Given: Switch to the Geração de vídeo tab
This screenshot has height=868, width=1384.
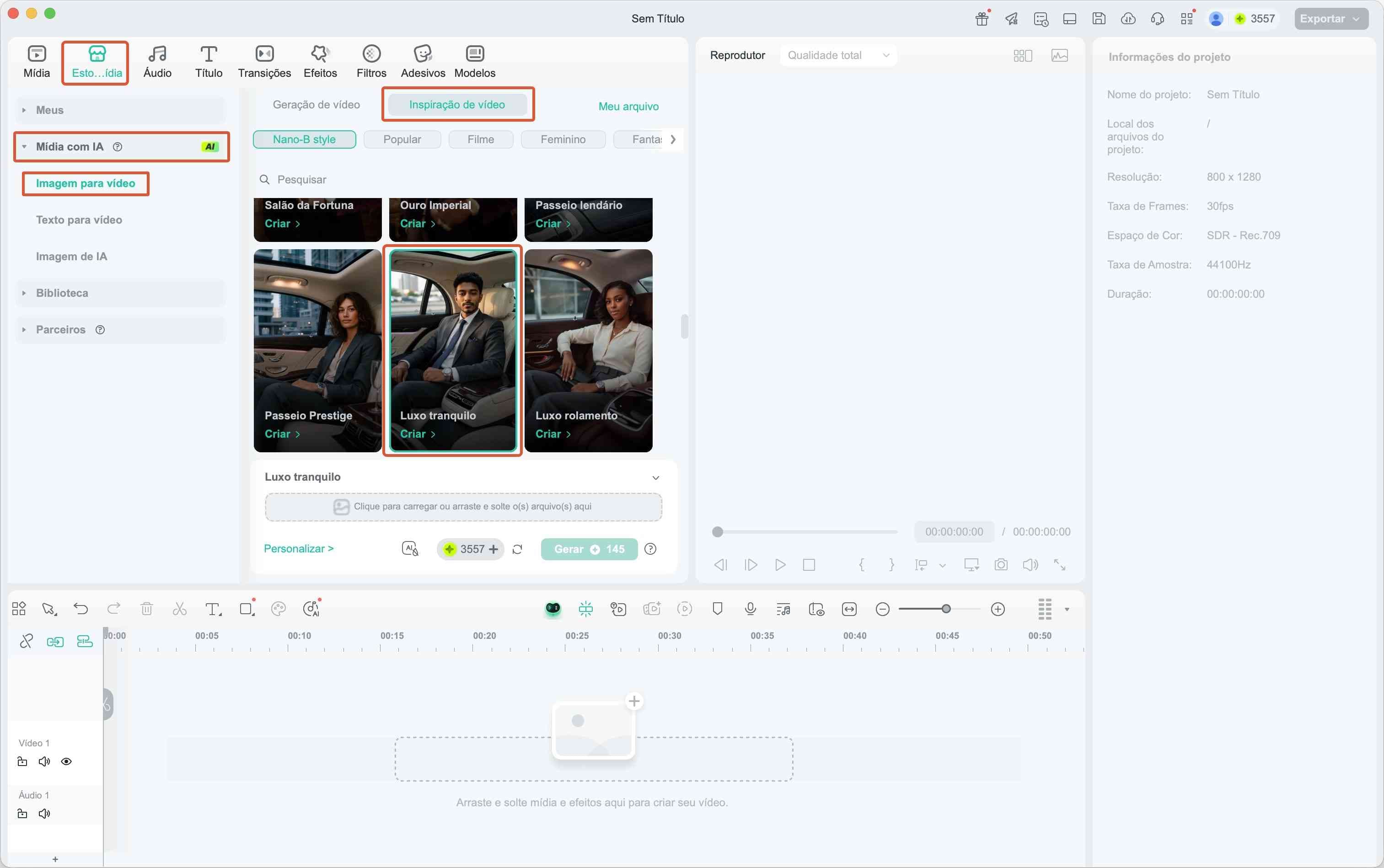Looking at the screenshot, I should point(316,104).
